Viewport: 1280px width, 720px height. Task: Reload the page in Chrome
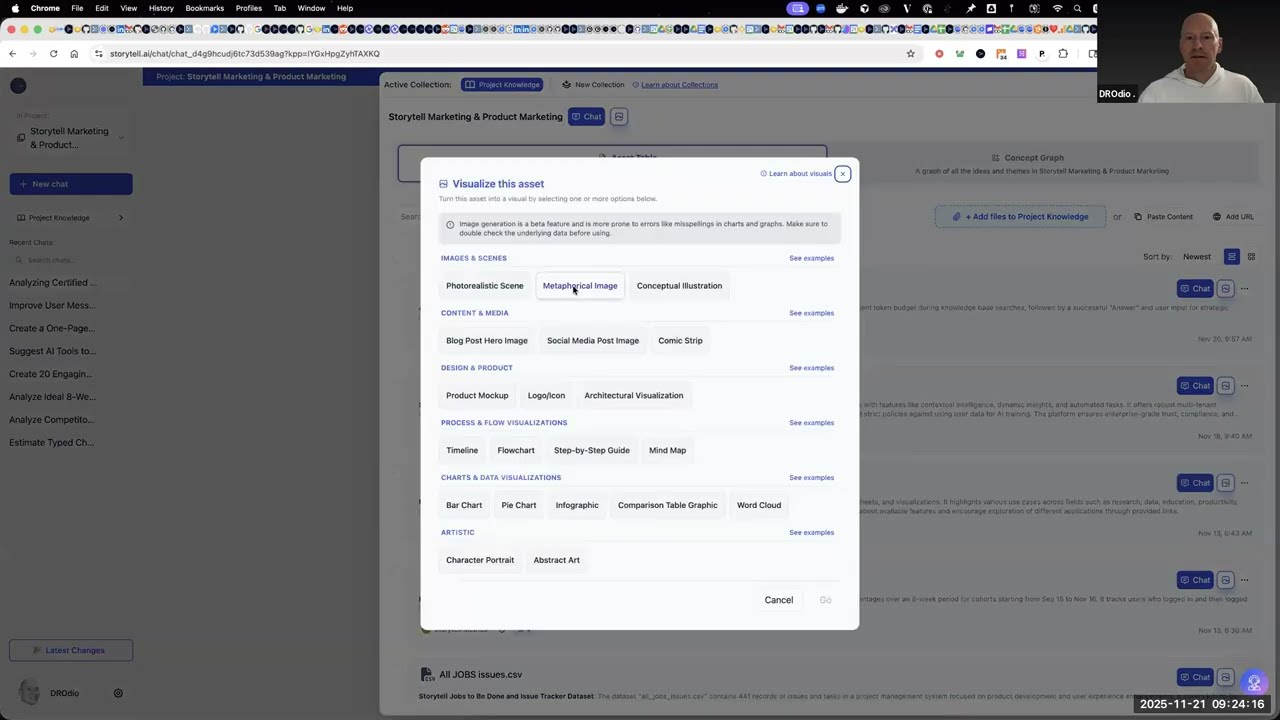[x=53, y=54]
